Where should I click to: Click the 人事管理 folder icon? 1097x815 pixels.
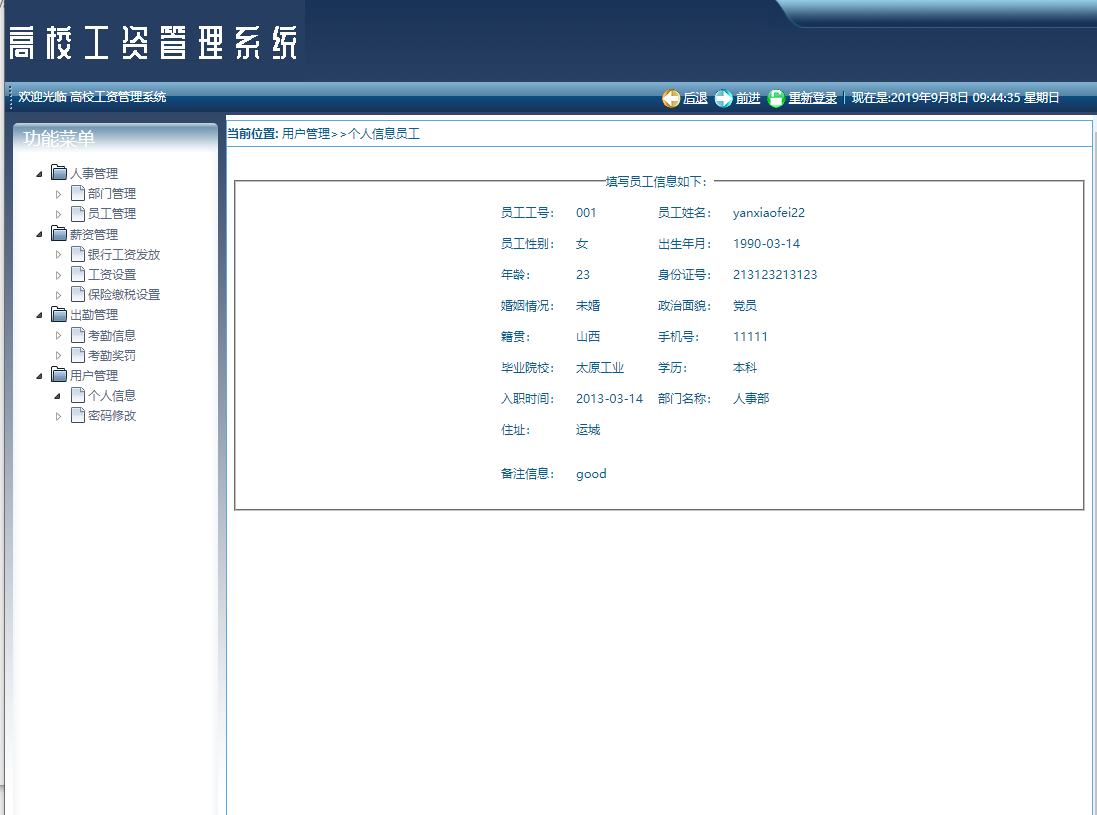[58, 172]
